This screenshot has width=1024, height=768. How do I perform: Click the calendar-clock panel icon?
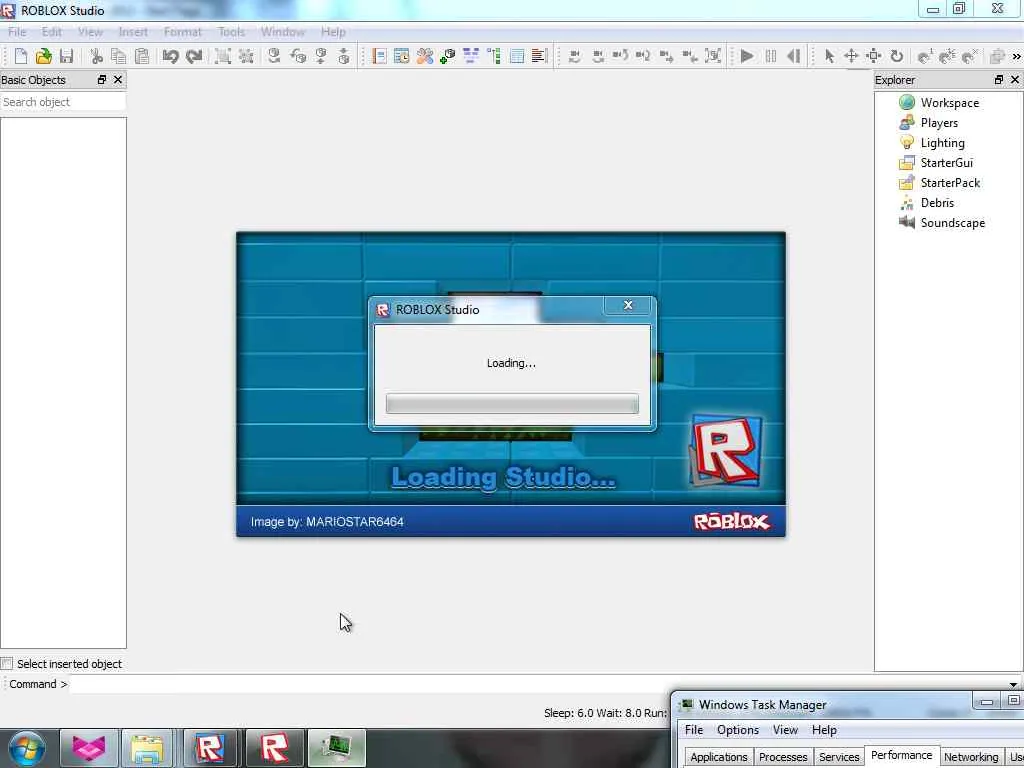click(x=402, y=56)
